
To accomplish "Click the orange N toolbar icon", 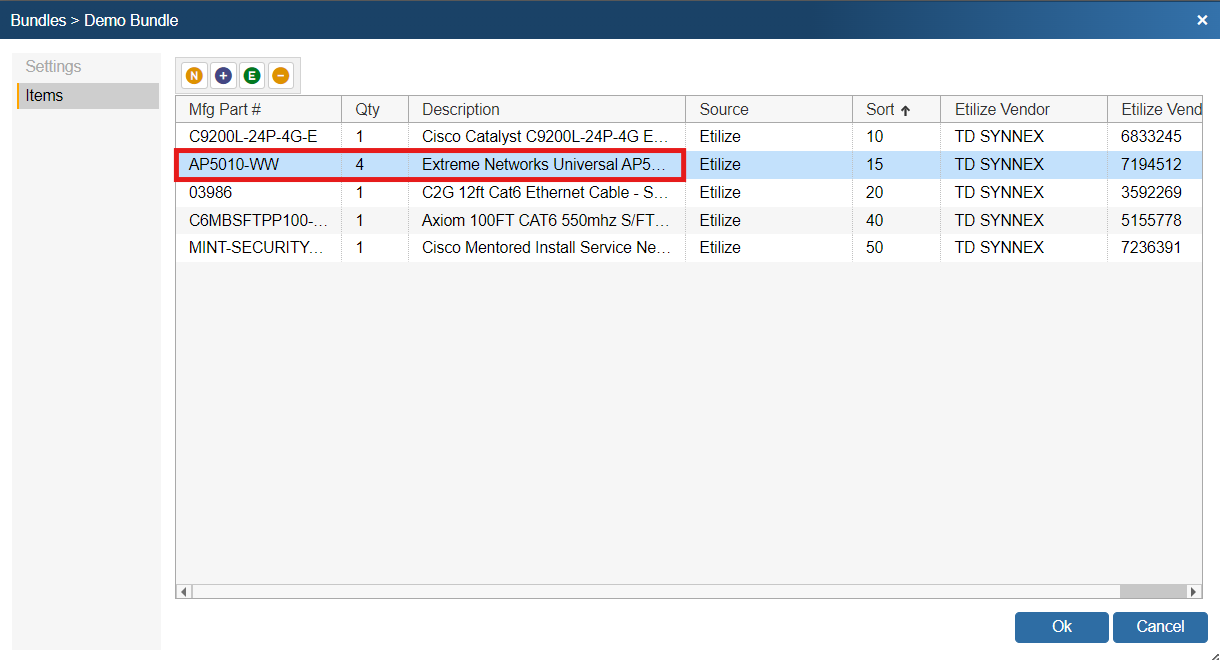I will point(194,75).
